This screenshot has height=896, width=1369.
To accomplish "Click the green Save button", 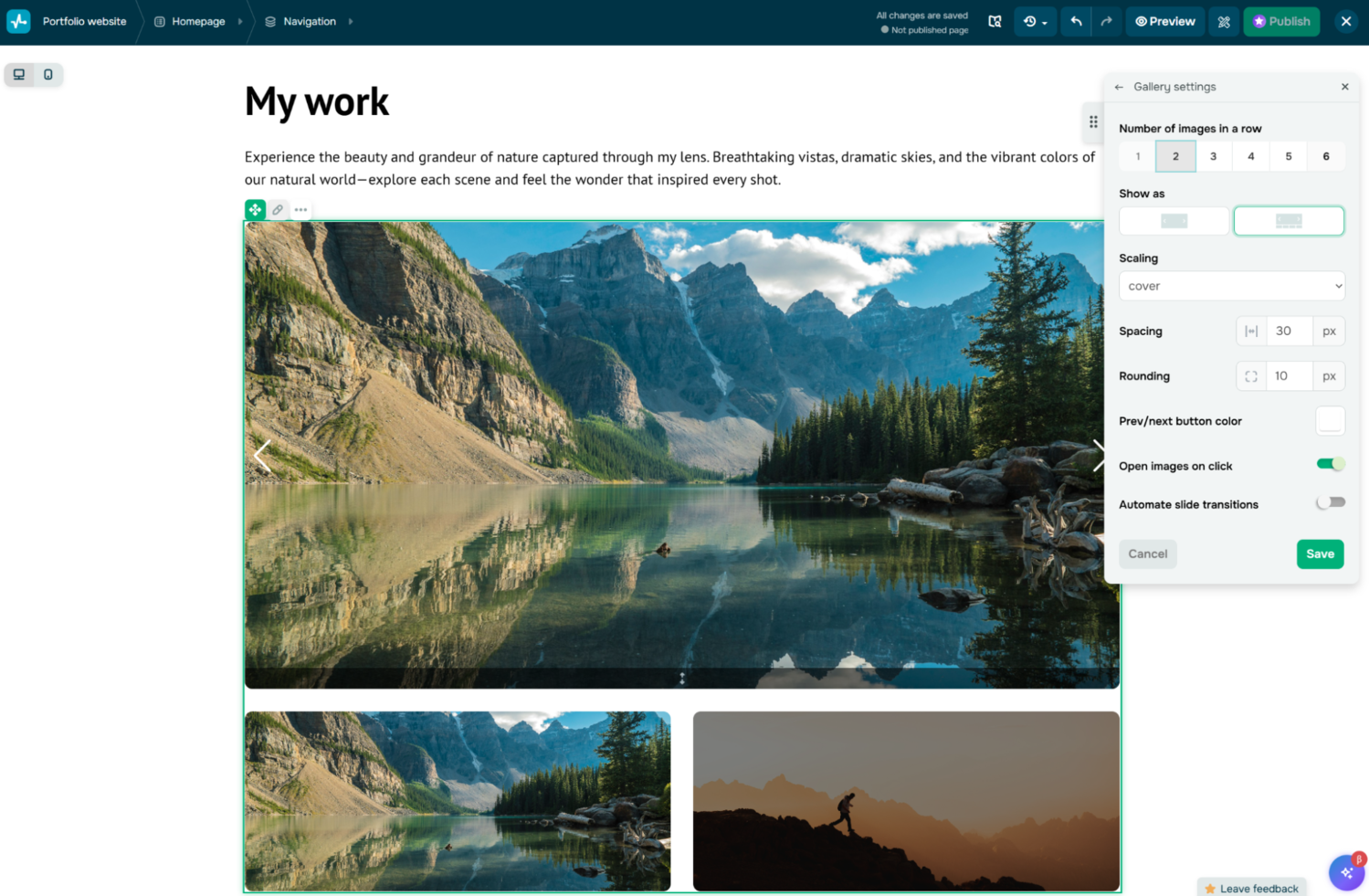I will pyautogui.click(x=1320, y=553).
